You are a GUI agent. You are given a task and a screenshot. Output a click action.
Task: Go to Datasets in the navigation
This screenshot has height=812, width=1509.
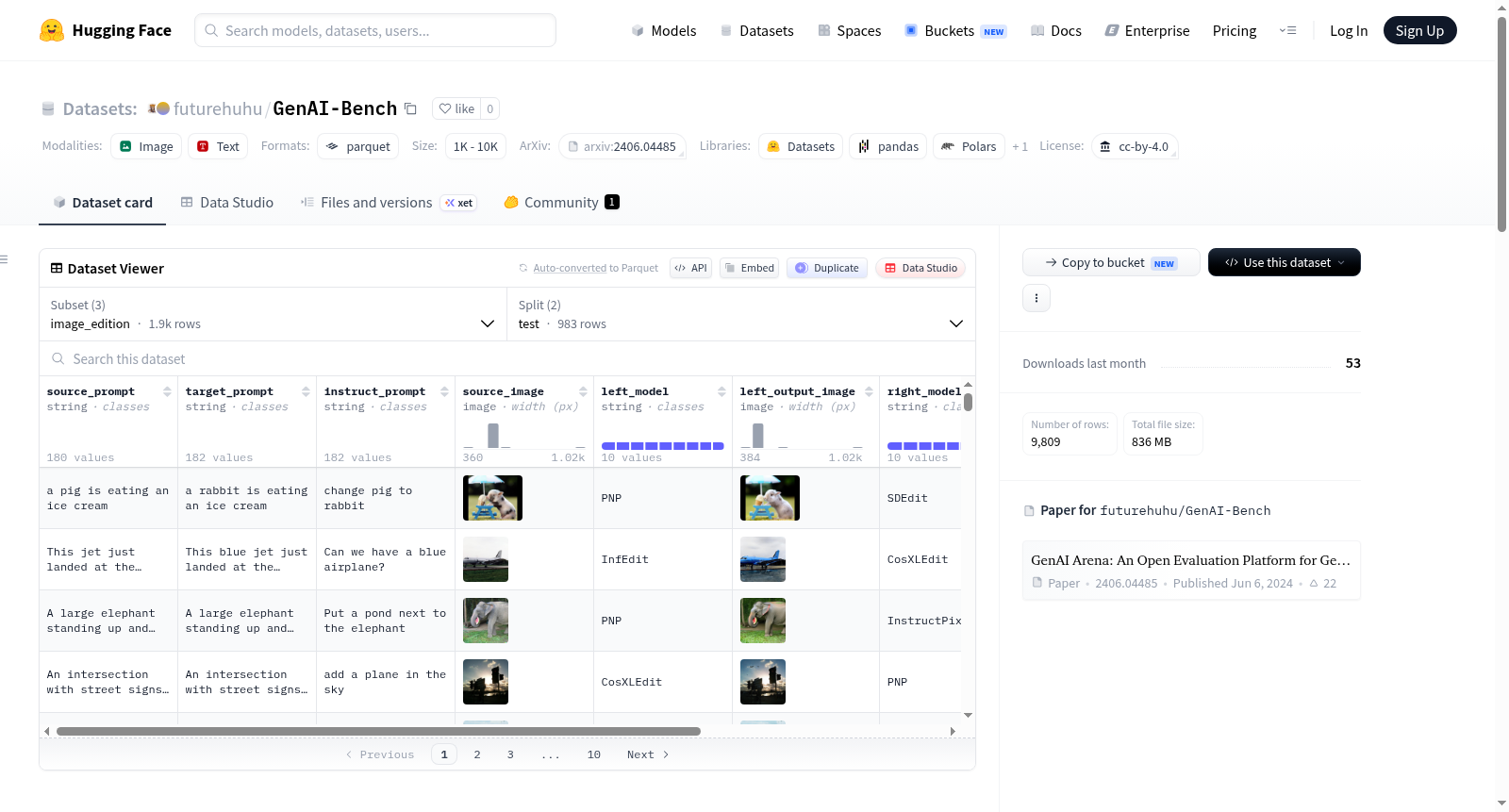click(756, 30)
